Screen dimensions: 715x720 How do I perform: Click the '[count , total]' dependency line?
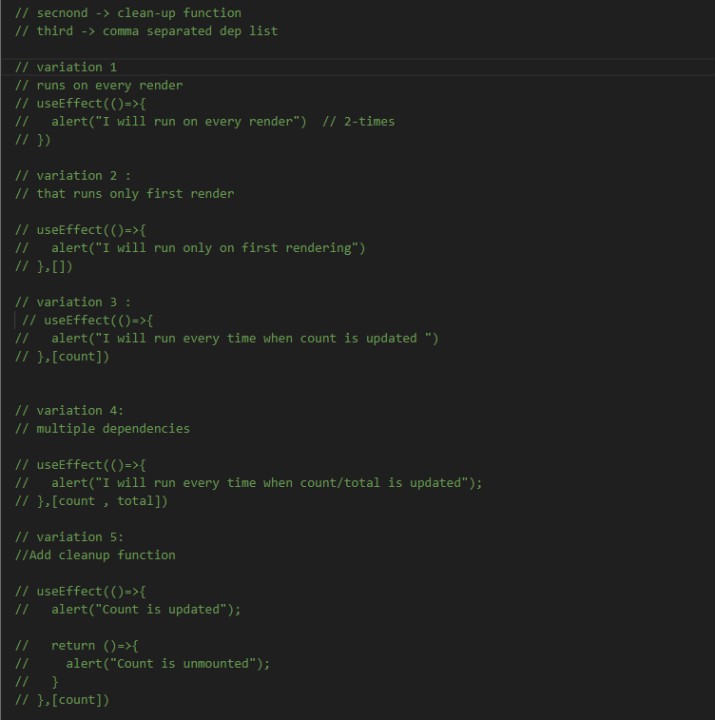tap(91, 501)
